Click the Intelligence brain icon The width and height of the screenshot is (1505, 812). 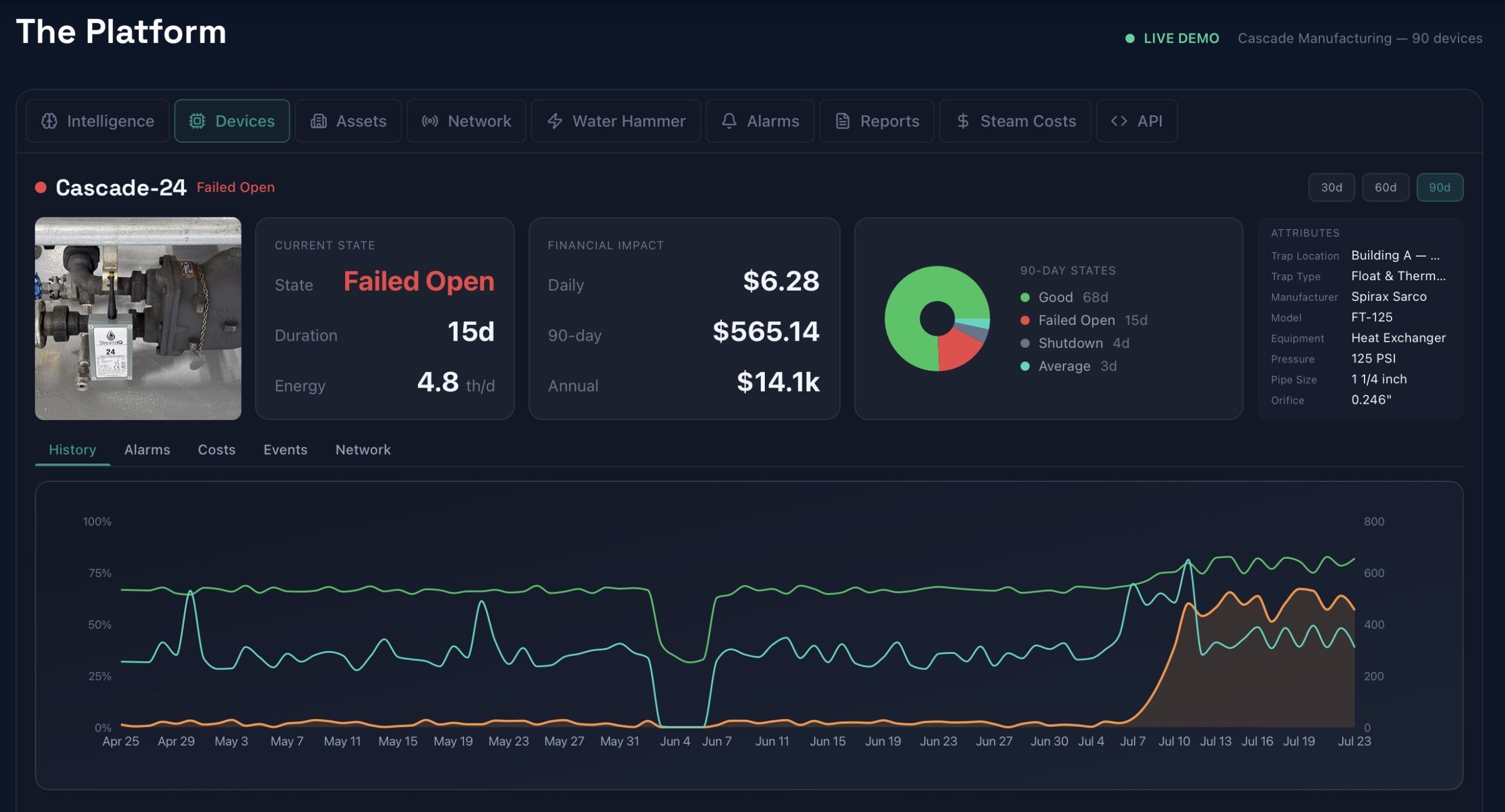(x=49, y=121)
